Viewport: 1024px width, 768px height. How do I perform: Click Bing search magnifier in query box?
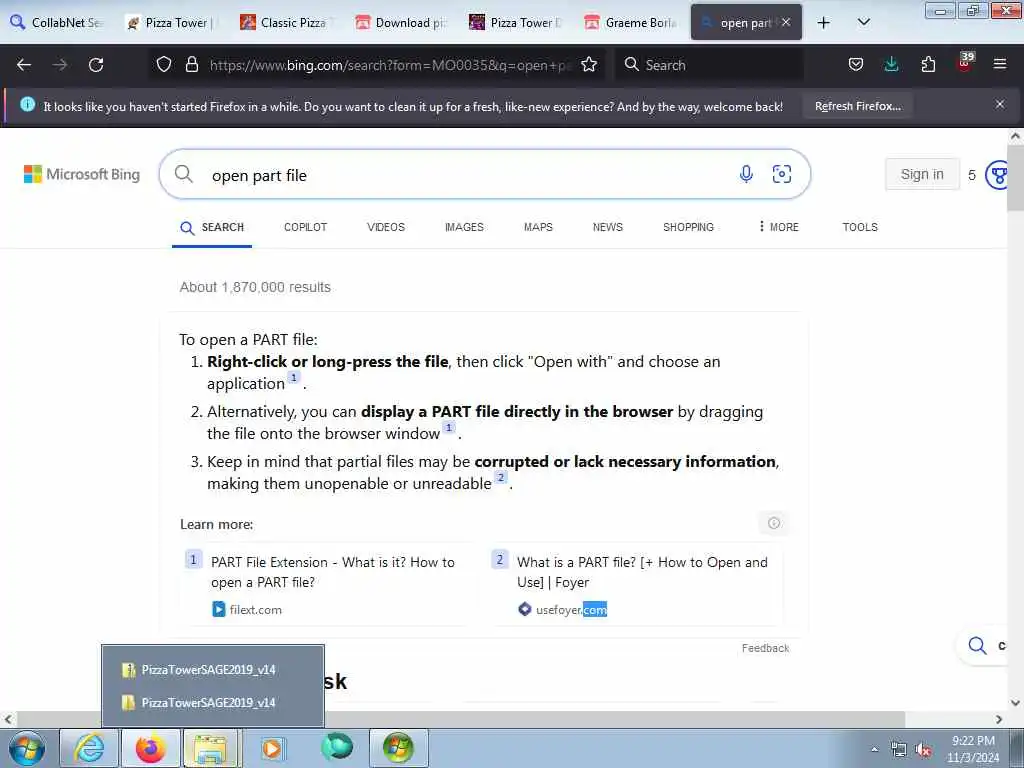coord(184,174)
